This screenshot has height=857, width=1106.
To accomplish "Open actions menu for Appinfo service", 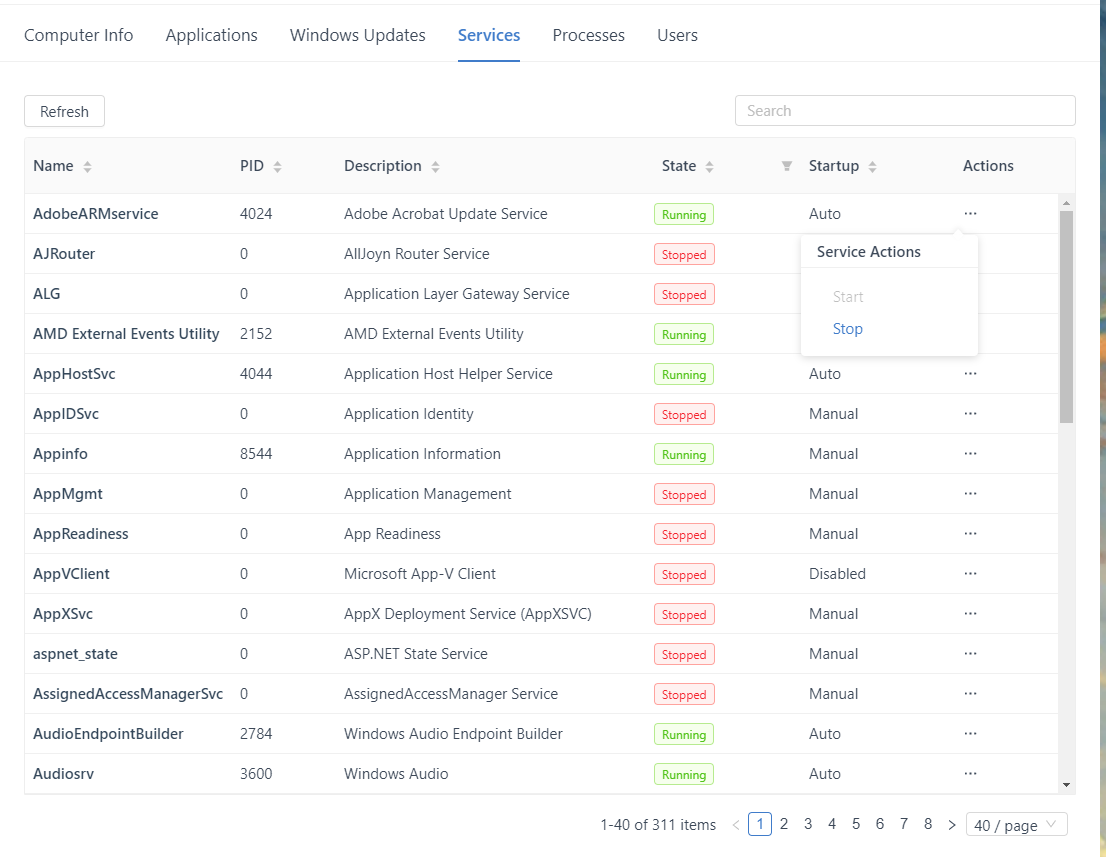I will [970, 453].
